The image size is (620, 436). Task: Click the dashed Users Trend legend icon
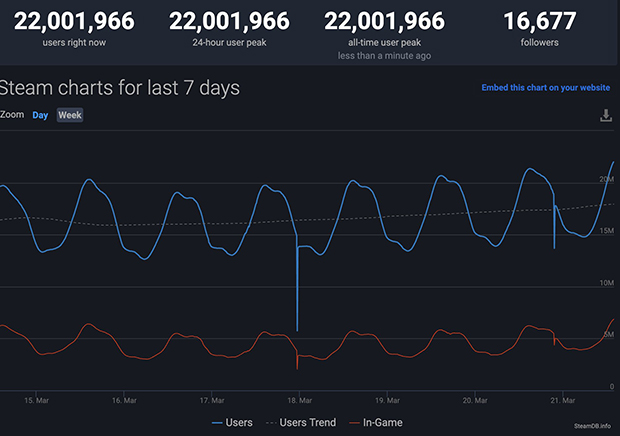click(271, 423)
